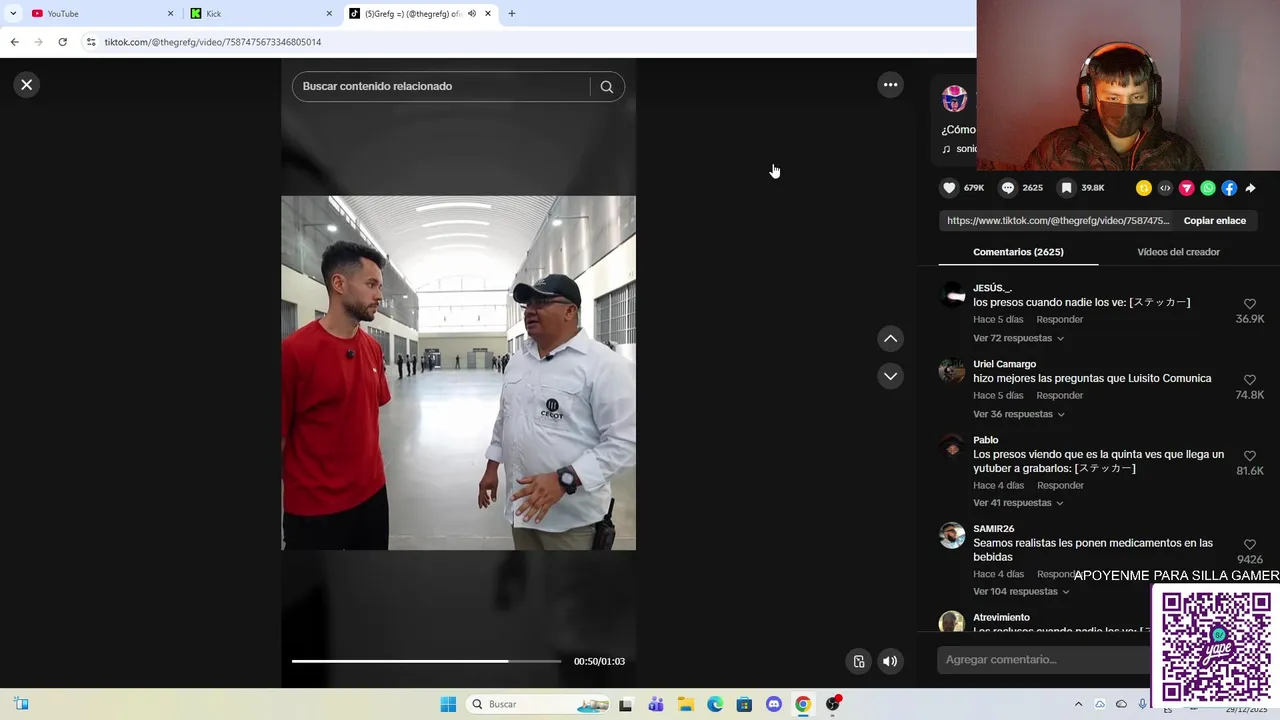This screenshot has height=720, width=1280.
Task: Reply to Uriel Camargo via Responder
Action: coord(1059,396)
